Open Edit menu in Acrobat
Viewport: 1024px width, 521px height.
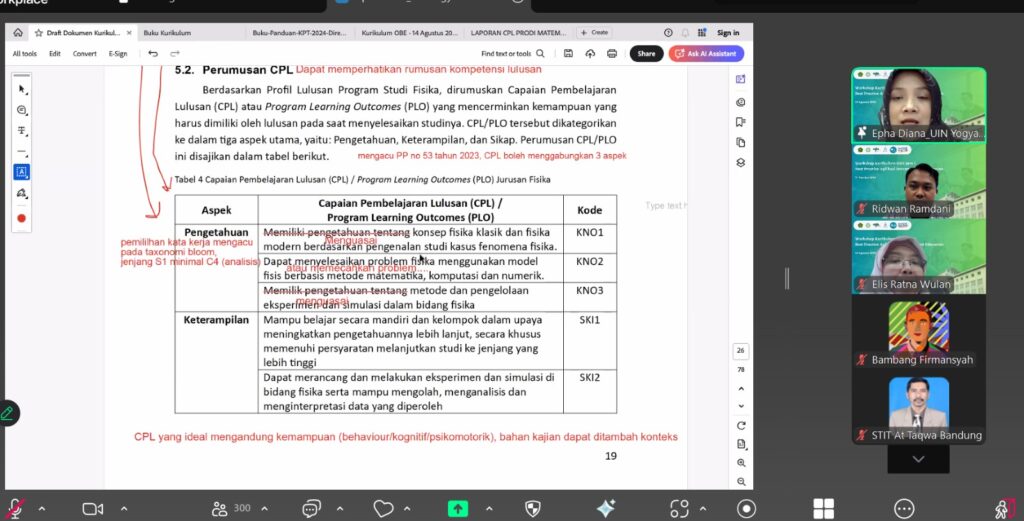55,54
